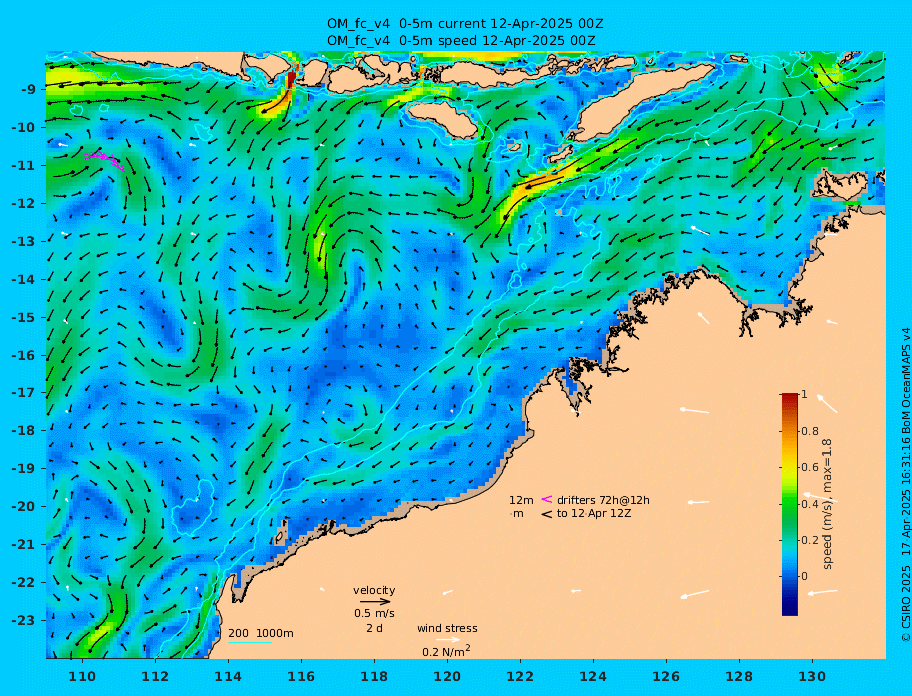Image resolution: width=912 pixels, height=696 pixels.
Task: Click the longitude axis label 110
Action: pos(82,677)
